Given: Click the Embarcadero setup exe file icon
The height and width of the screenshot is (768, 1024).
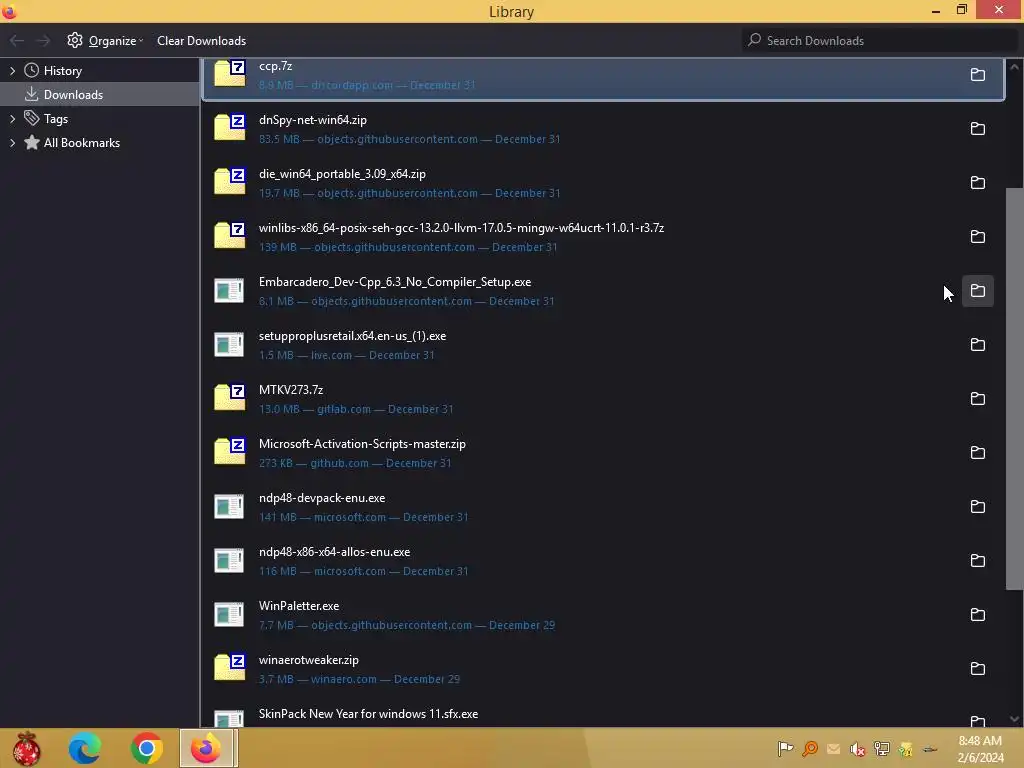Looking at the screenshot, I should point(229,291).
